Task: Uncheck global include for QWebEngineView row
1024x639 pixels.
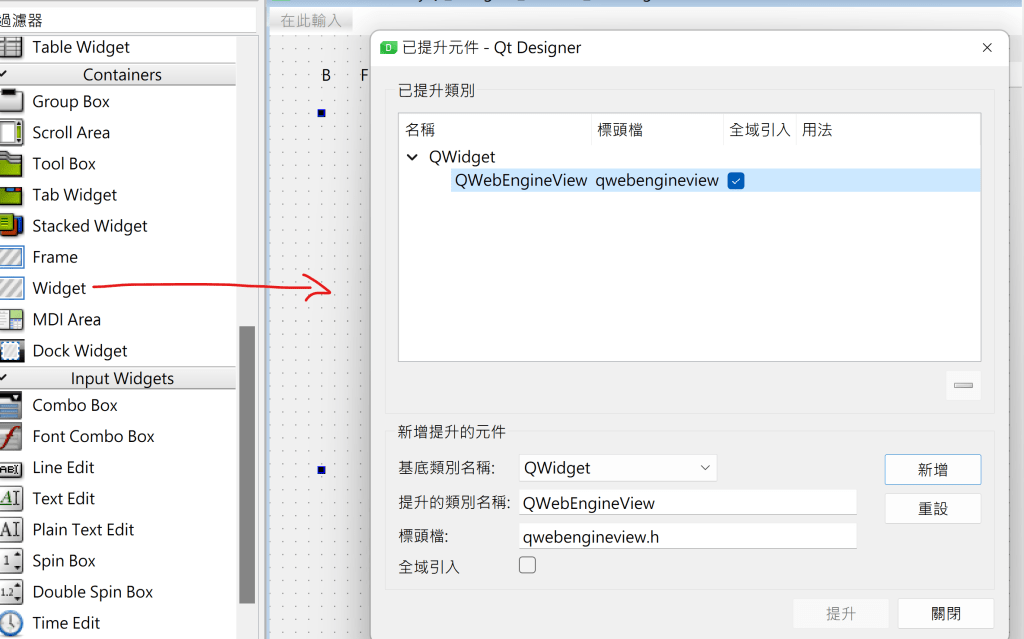Action: (x=736, y=181)
